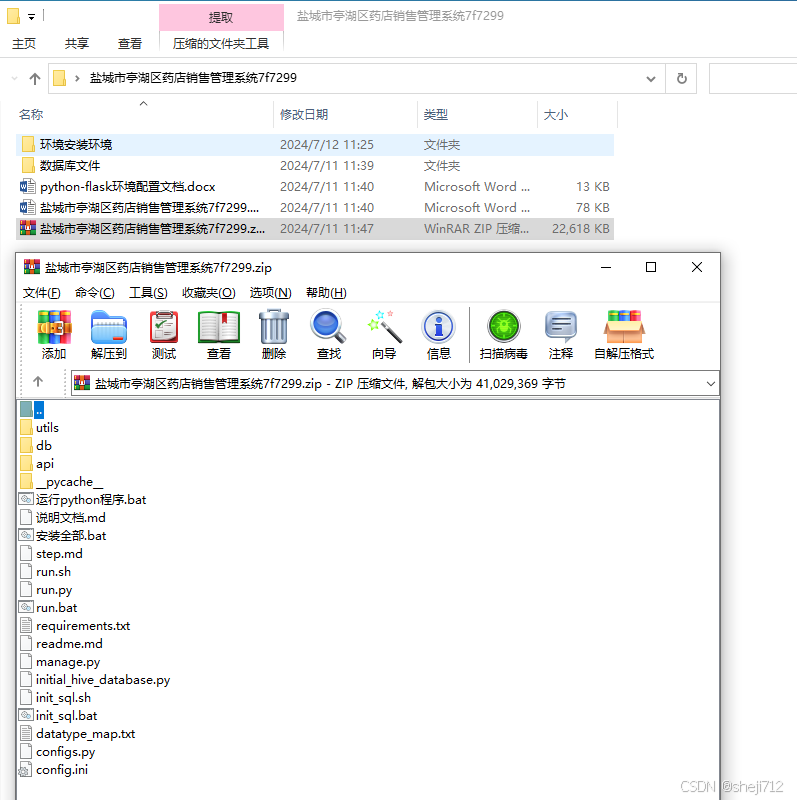This screenshot has height=800, width=797.
Task: Go up a folder in Explorer
Action: point(35,79)
